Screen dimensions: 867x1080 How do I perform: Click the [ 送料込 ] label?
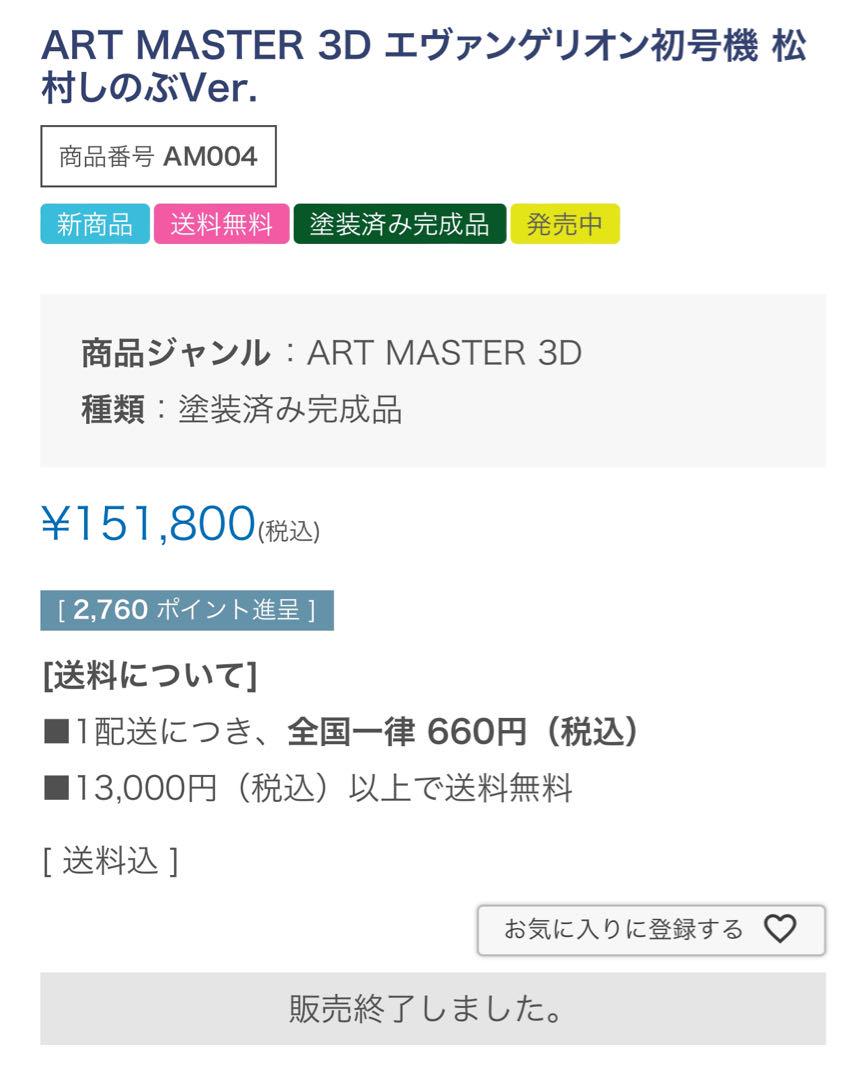(111, 861)
